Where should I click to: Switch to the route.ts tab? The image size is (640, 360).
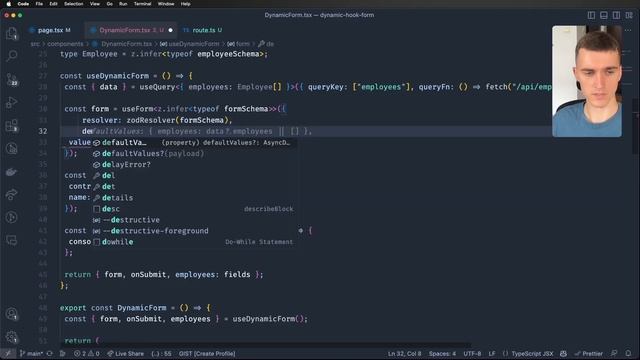[203, 30]
